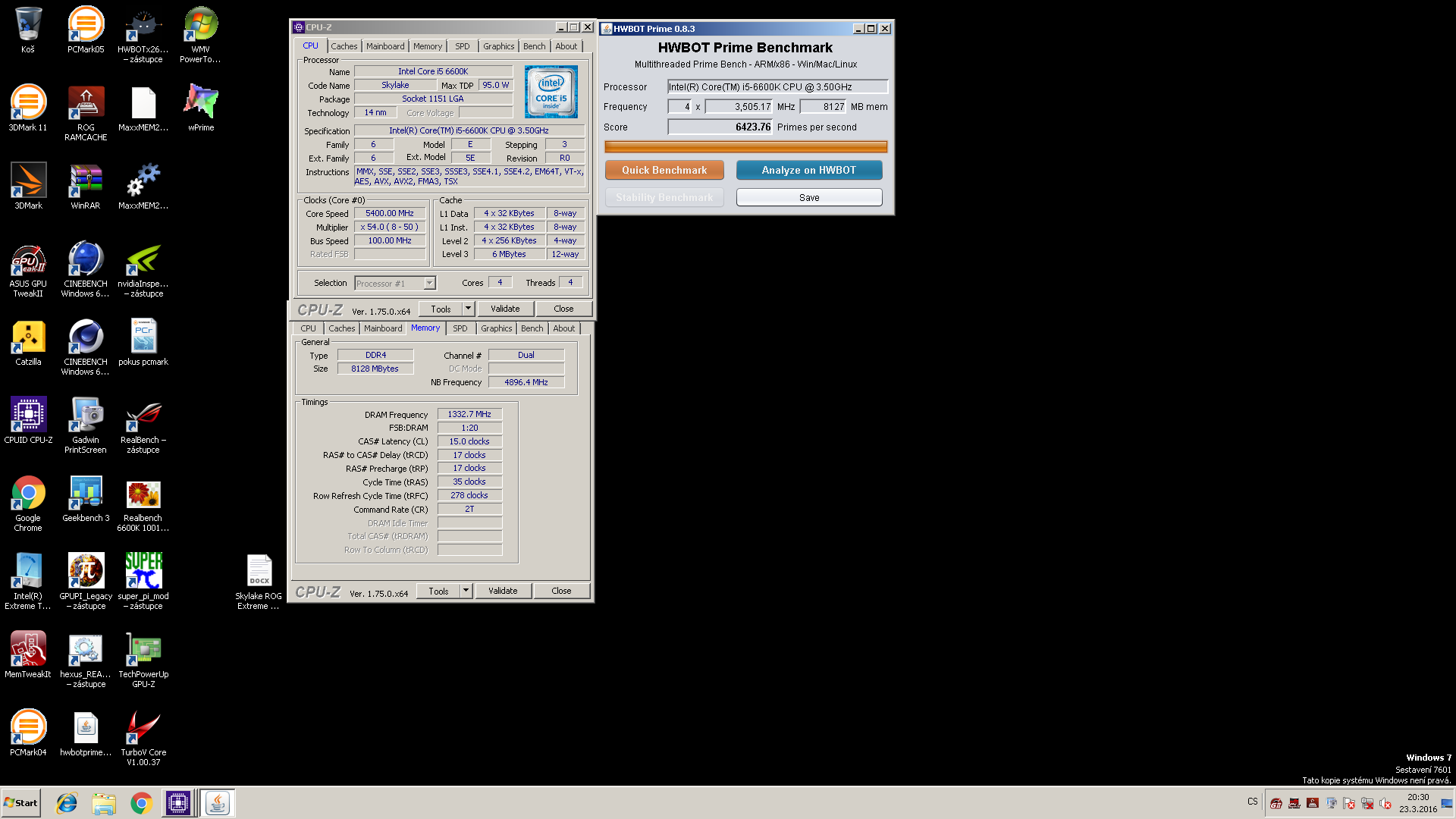Select the DRAM Frequency 1332.7 MHz value
This screenshot has height=819, width=1456.
pyautogui.click(x=469, y=414)
